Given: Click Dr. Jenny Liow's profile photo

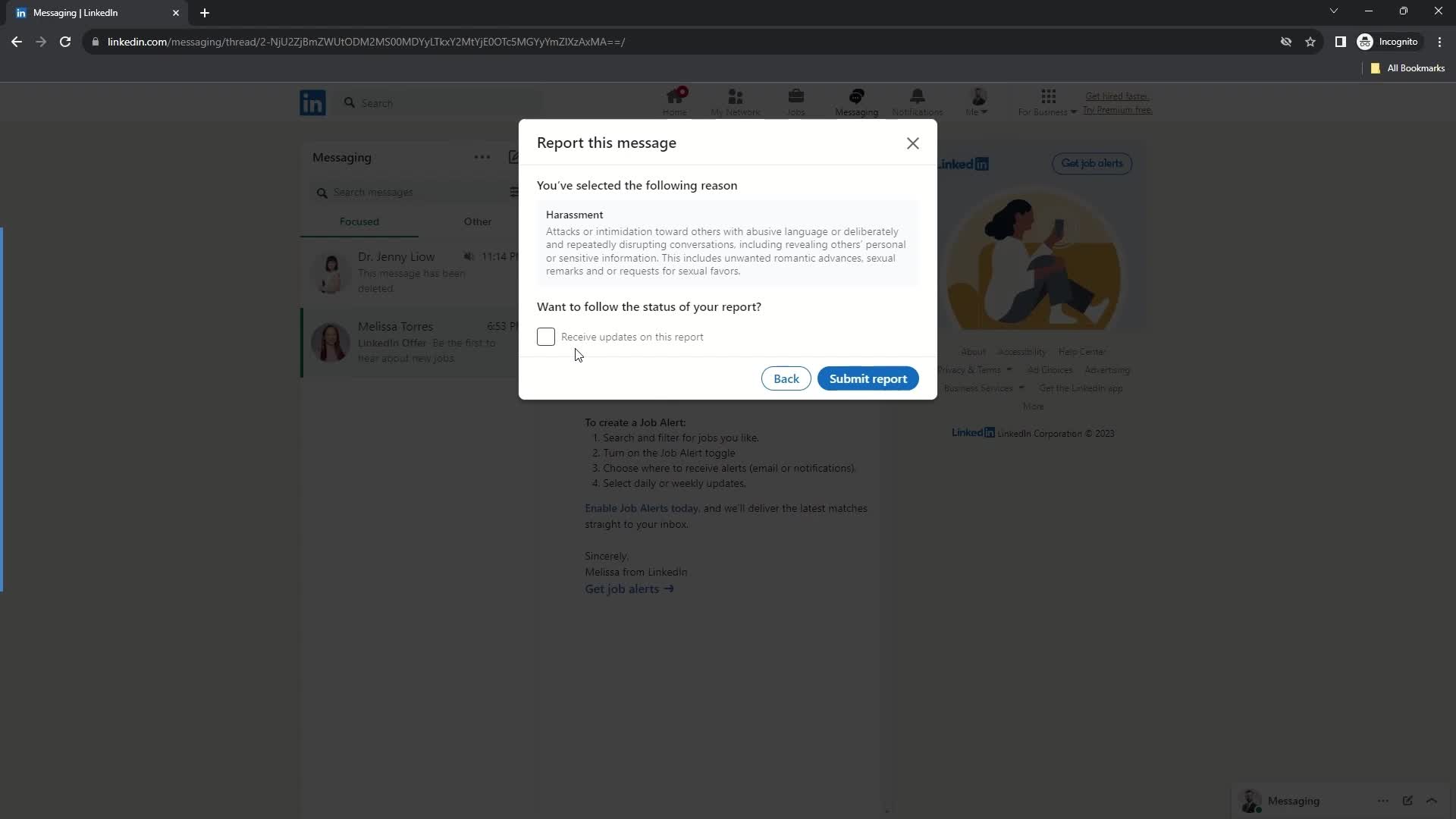Looking at the screenshot, I should point(331,272).
